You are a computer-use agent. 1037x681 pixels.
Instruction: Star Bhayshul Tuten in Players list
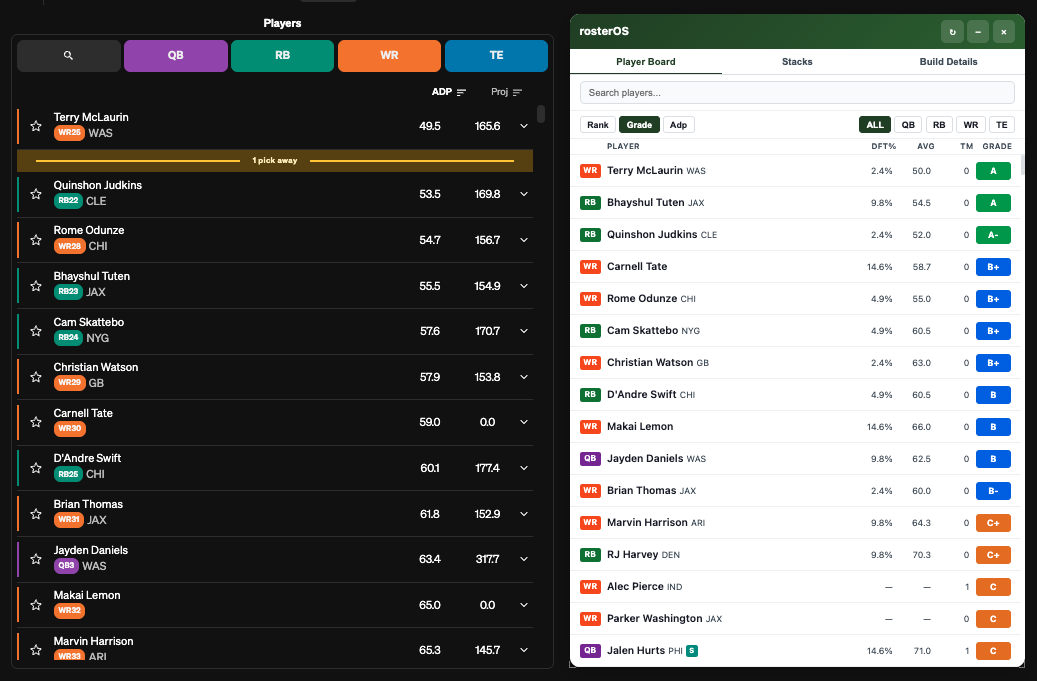click(36, 286)
